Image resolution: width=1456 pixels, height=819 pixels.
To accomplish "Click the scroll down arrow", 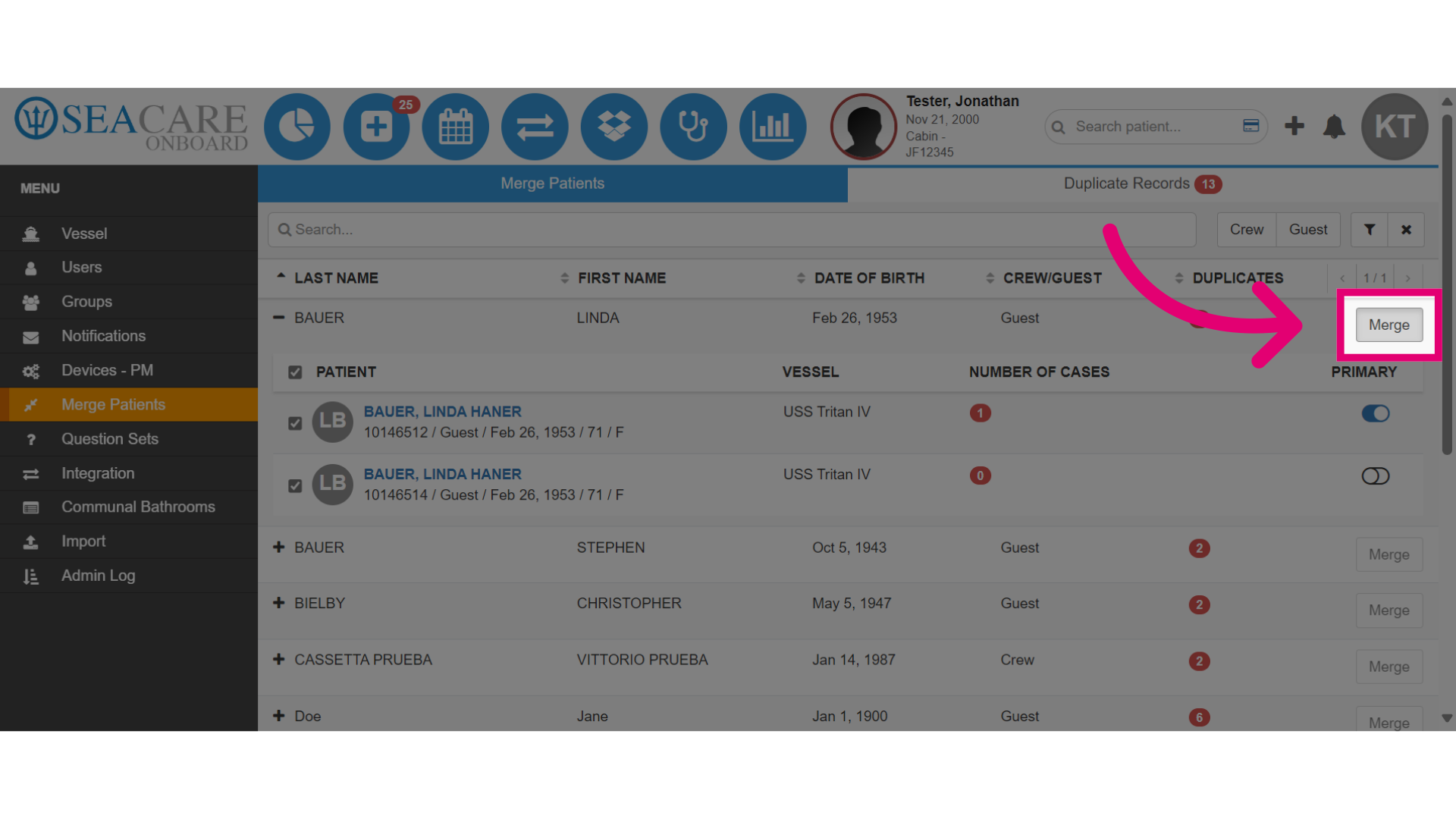I will pos(1447,718).
